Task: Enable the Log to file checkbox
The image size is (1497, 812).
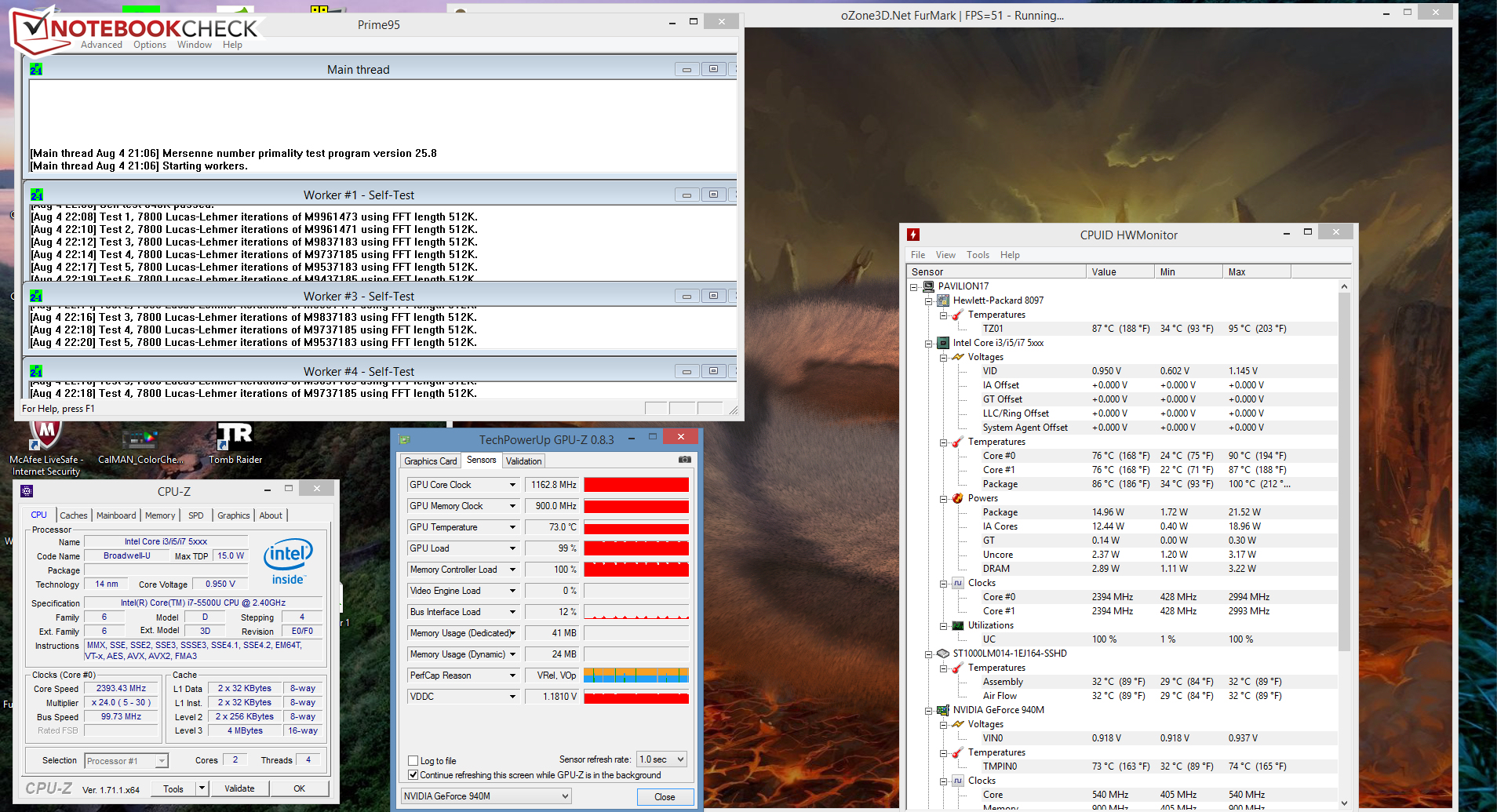Action: [413, 761]
